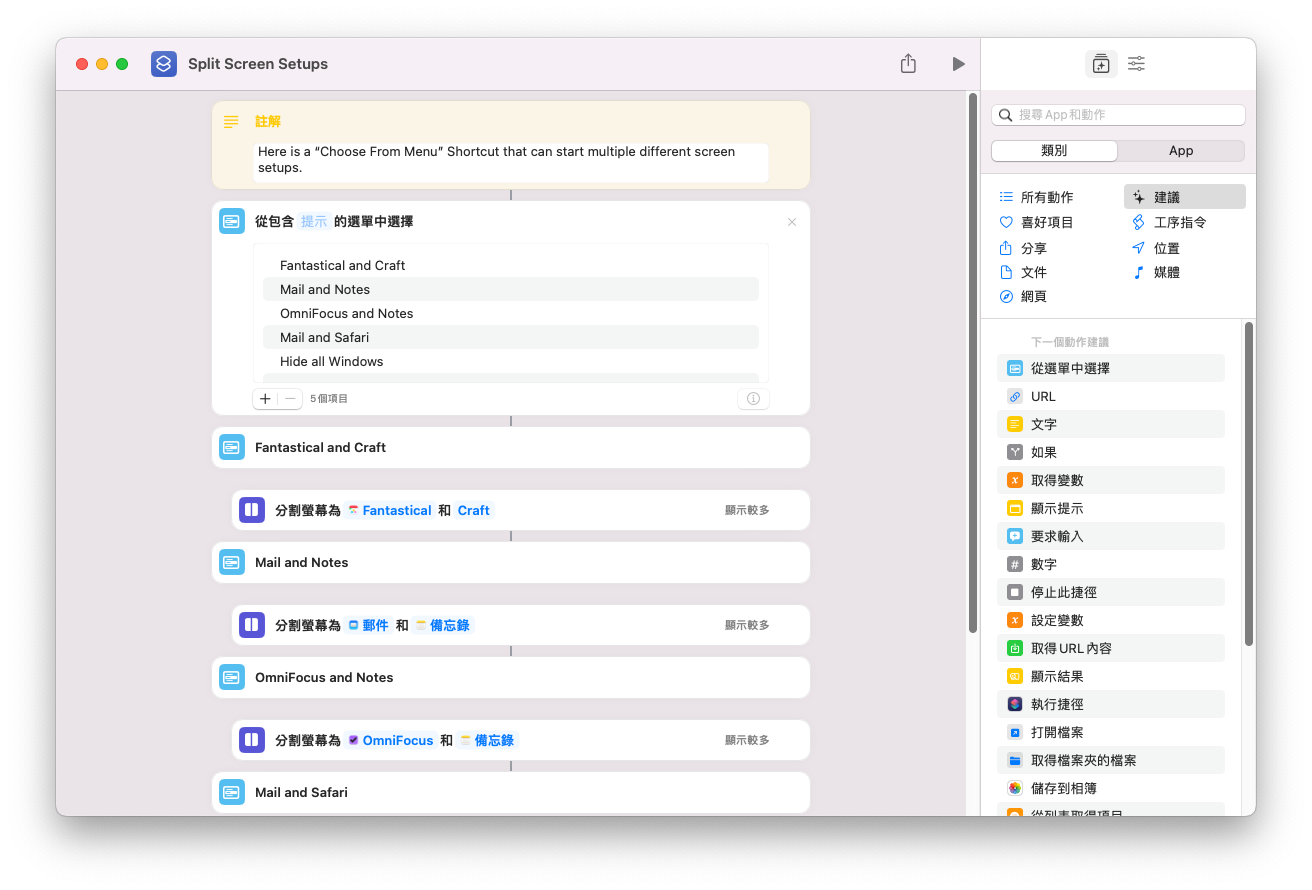Expand 顯示較多 for Fantastical split action
The image size is (1312, 890).
(747, 510)
